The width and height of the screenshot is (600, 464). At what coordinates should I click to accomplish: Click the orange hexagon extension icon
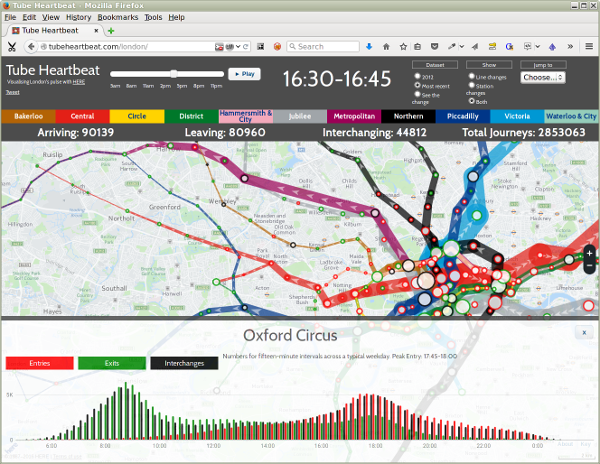tap(277, 47)
